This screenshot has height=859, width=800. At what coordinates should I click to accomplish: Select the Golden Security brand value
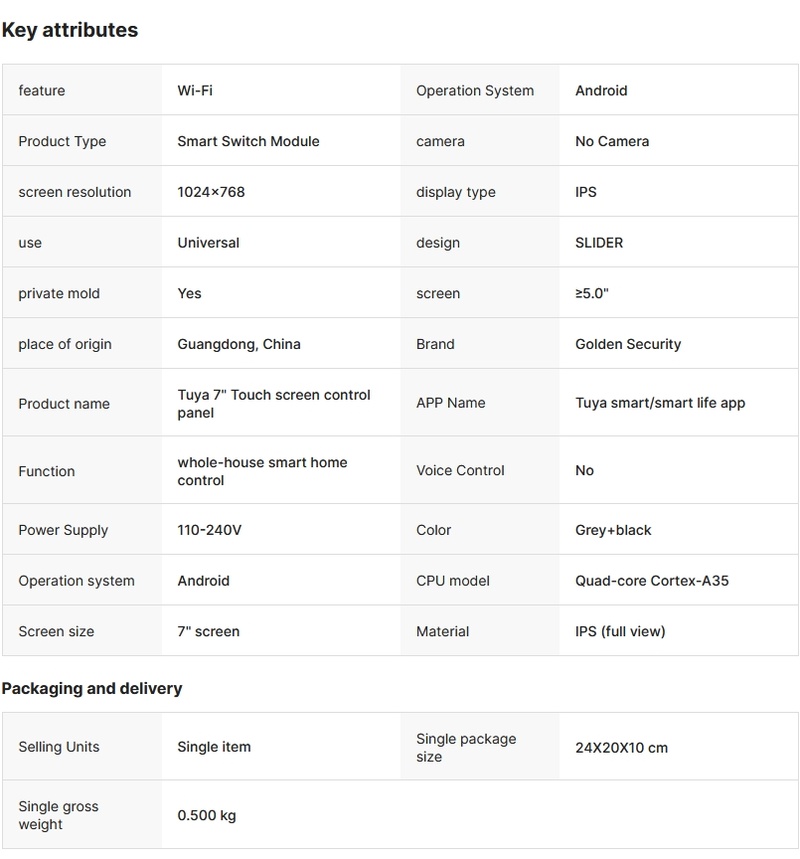tap(628, 344)
